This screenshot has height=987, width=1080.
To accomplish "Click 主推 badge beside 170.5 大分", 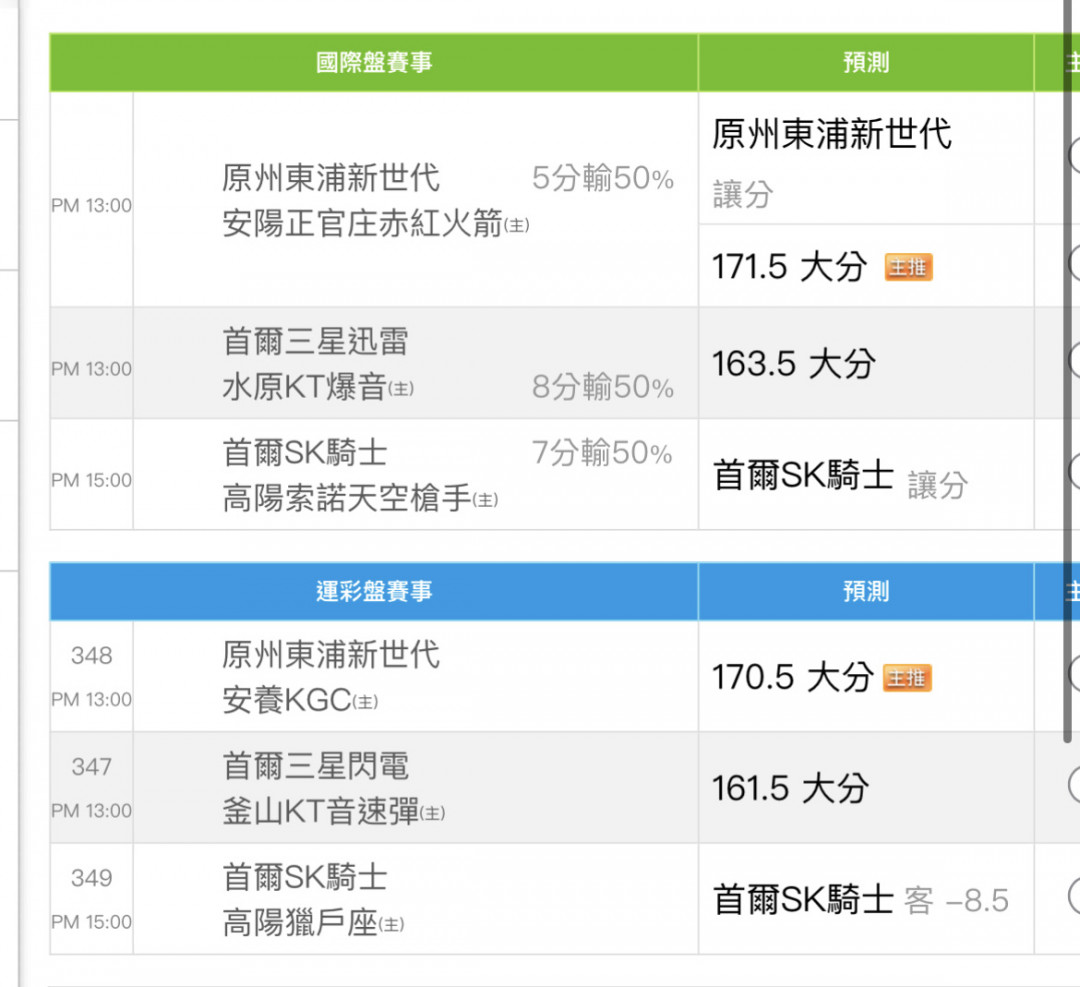I will pyautogui.click(x=907, y=678).
